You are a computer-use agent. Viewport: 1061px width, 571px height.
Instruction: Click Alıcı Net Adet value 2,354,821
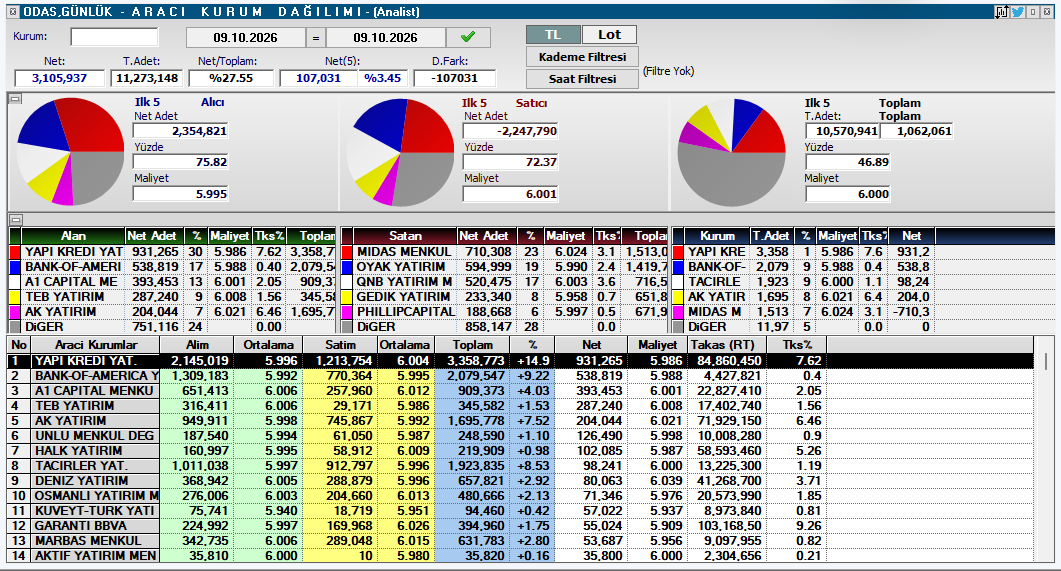point(181,131)
